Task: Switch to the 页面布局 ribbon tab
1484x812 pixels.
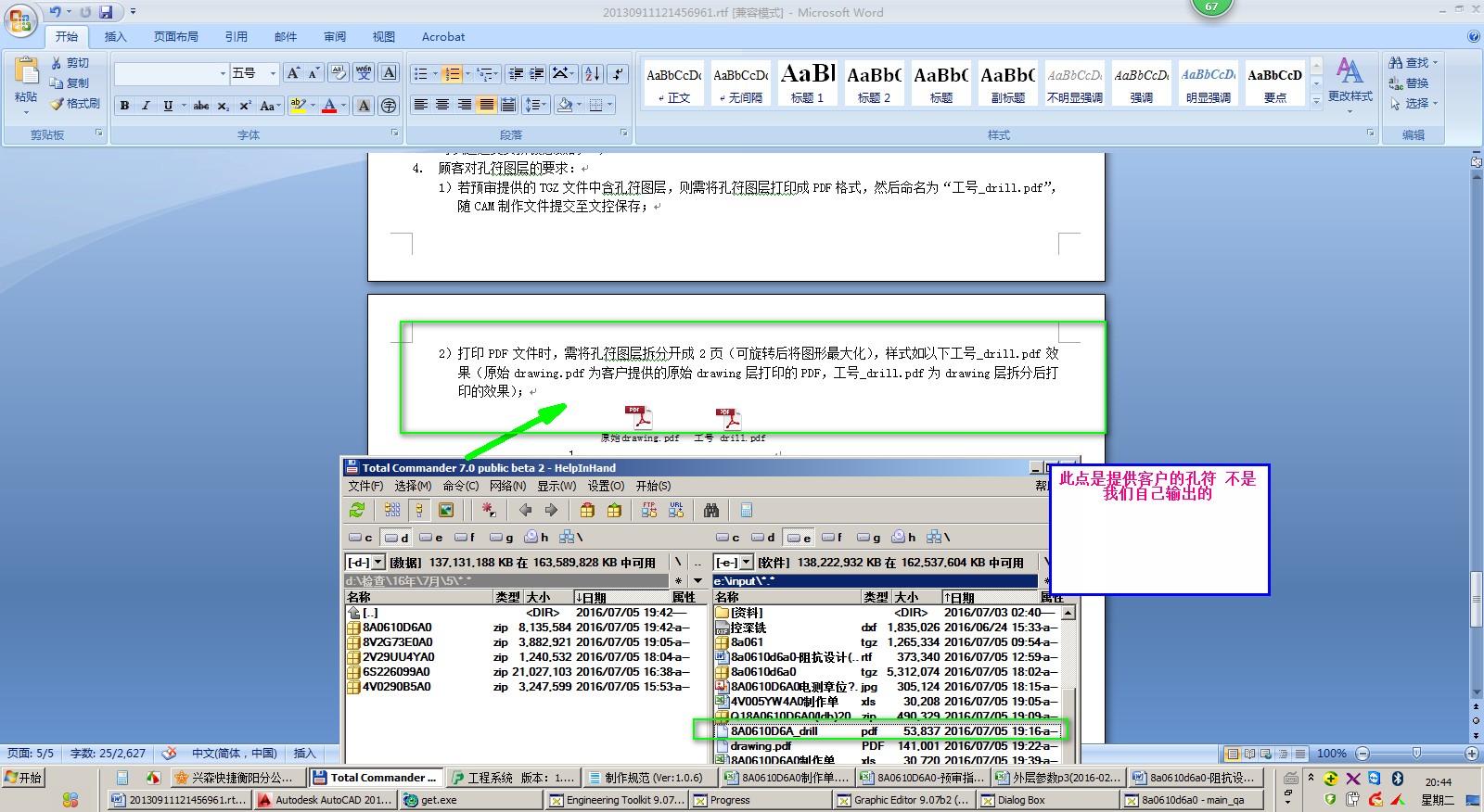Action: [x=176, y=36]
